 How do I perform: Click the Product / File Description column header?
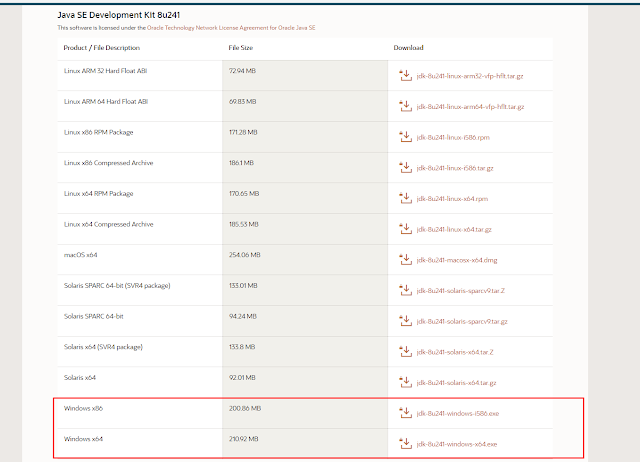(x=102, y=48)
